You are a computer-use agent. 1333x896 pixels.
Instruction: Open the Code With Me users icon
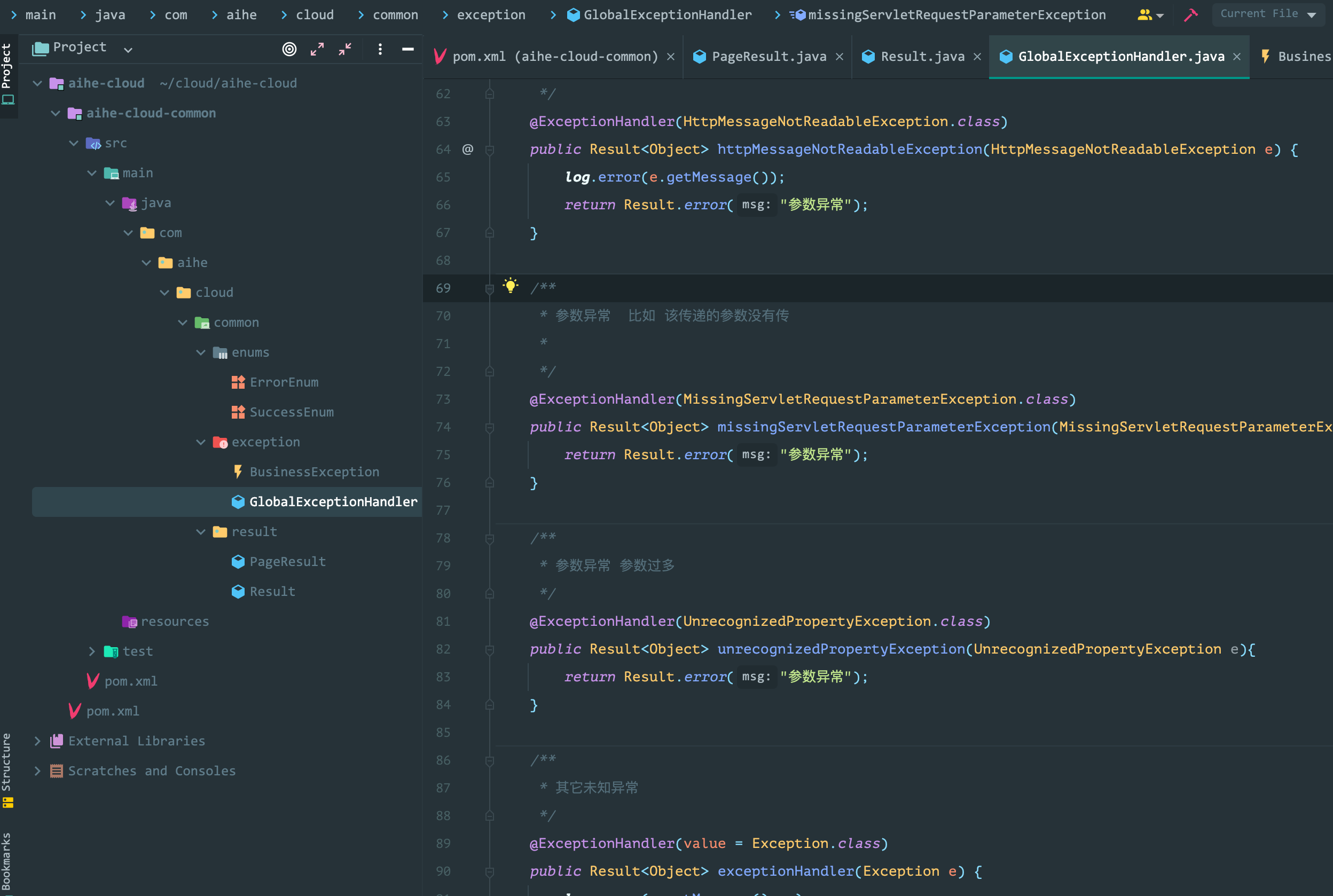click(x=1150, y=15)
